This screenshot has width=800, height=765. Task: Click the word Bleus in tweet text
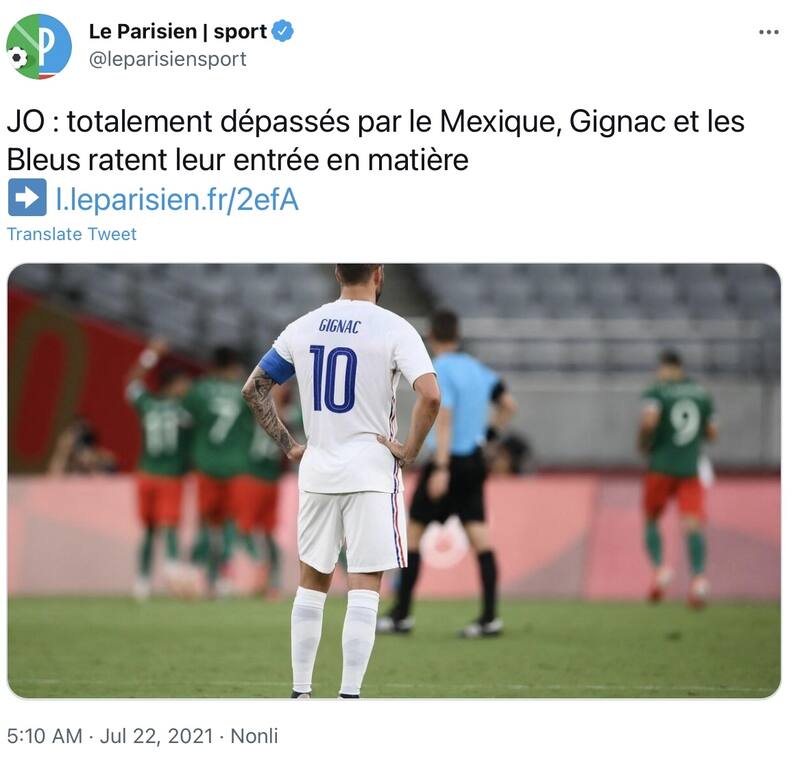pos(44,160)
